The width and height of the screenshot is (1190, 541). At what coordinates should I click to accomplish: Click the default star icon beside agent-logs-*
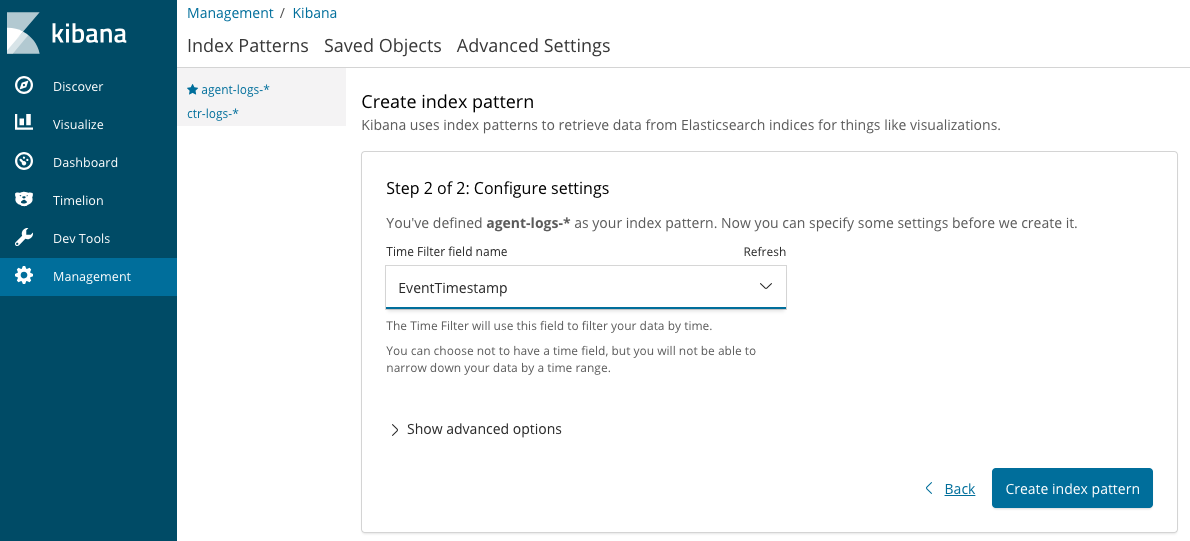click(x=192, y=89)
